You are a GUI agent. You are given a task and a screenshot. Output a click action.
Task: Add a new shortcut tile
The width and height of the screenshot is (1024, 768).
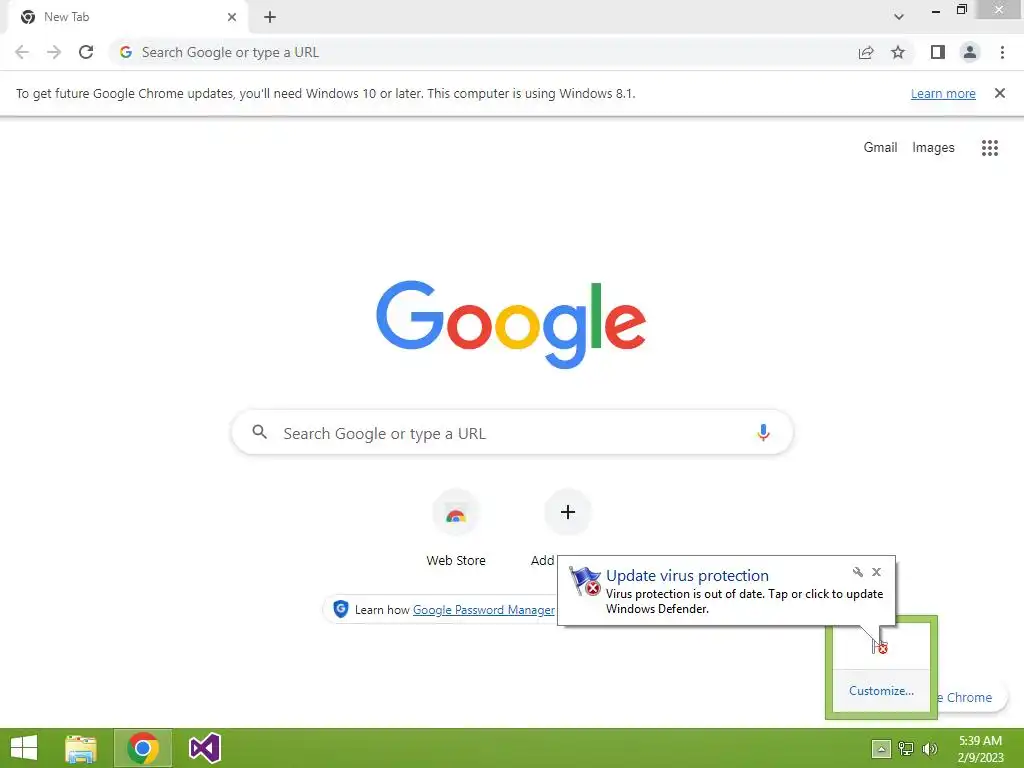pos(568,512)
